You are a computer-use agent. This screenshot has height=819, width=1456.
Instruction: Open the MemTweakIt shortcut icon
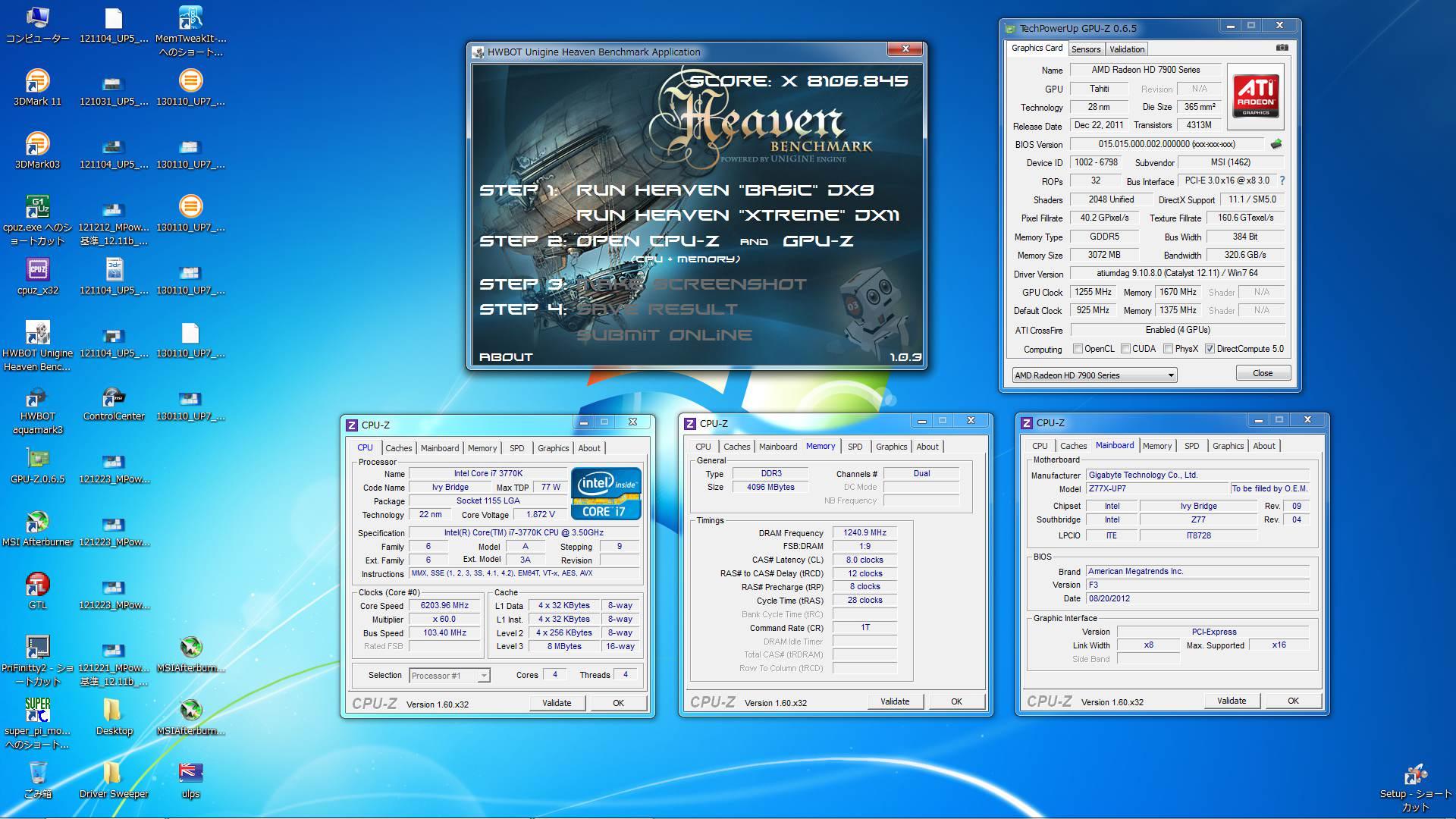tap(190, 31)
